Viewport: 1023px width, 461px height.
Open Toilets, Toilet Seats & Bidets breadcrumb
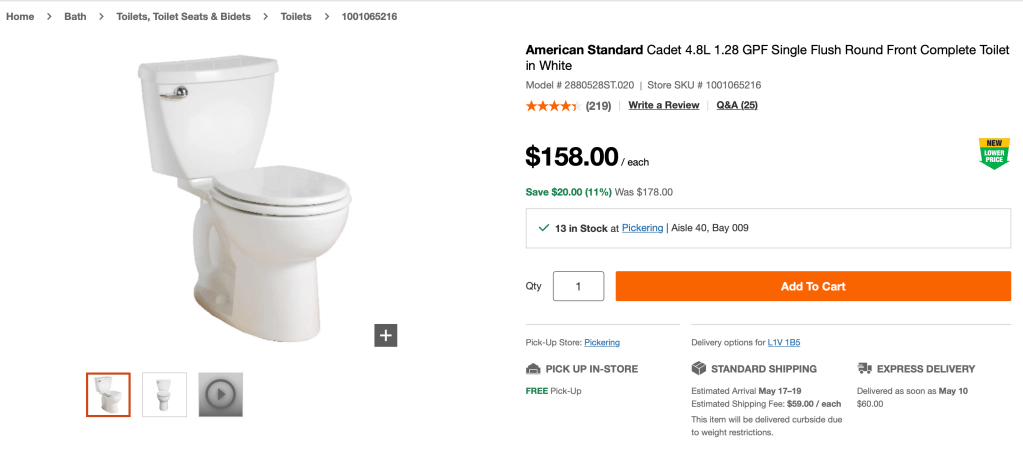[x=183, y=17]
